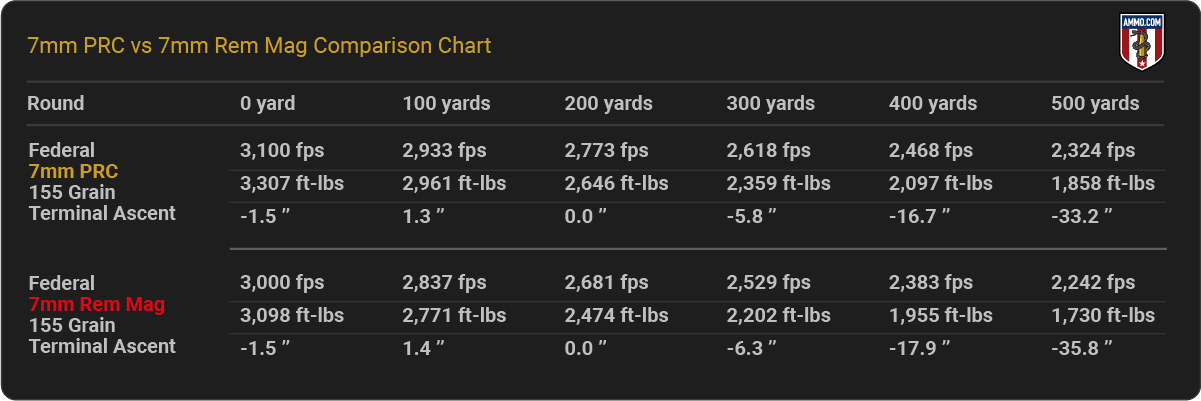Click the 200 yards column header
The image size is (1201, 401).
point(609,103)
